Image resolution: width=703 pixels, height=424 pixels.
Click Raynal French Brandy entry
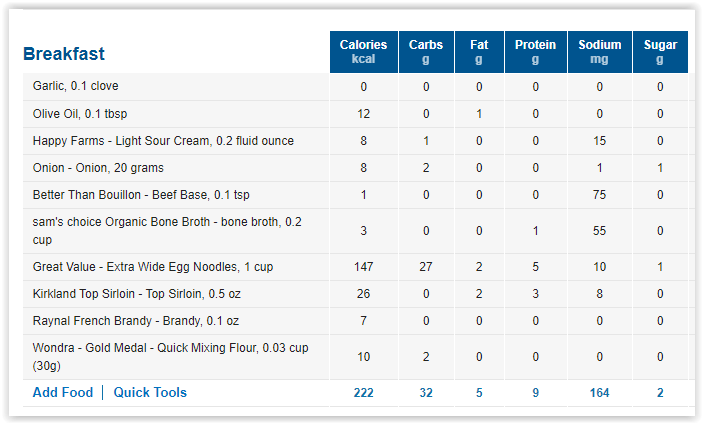coord(136,320)
